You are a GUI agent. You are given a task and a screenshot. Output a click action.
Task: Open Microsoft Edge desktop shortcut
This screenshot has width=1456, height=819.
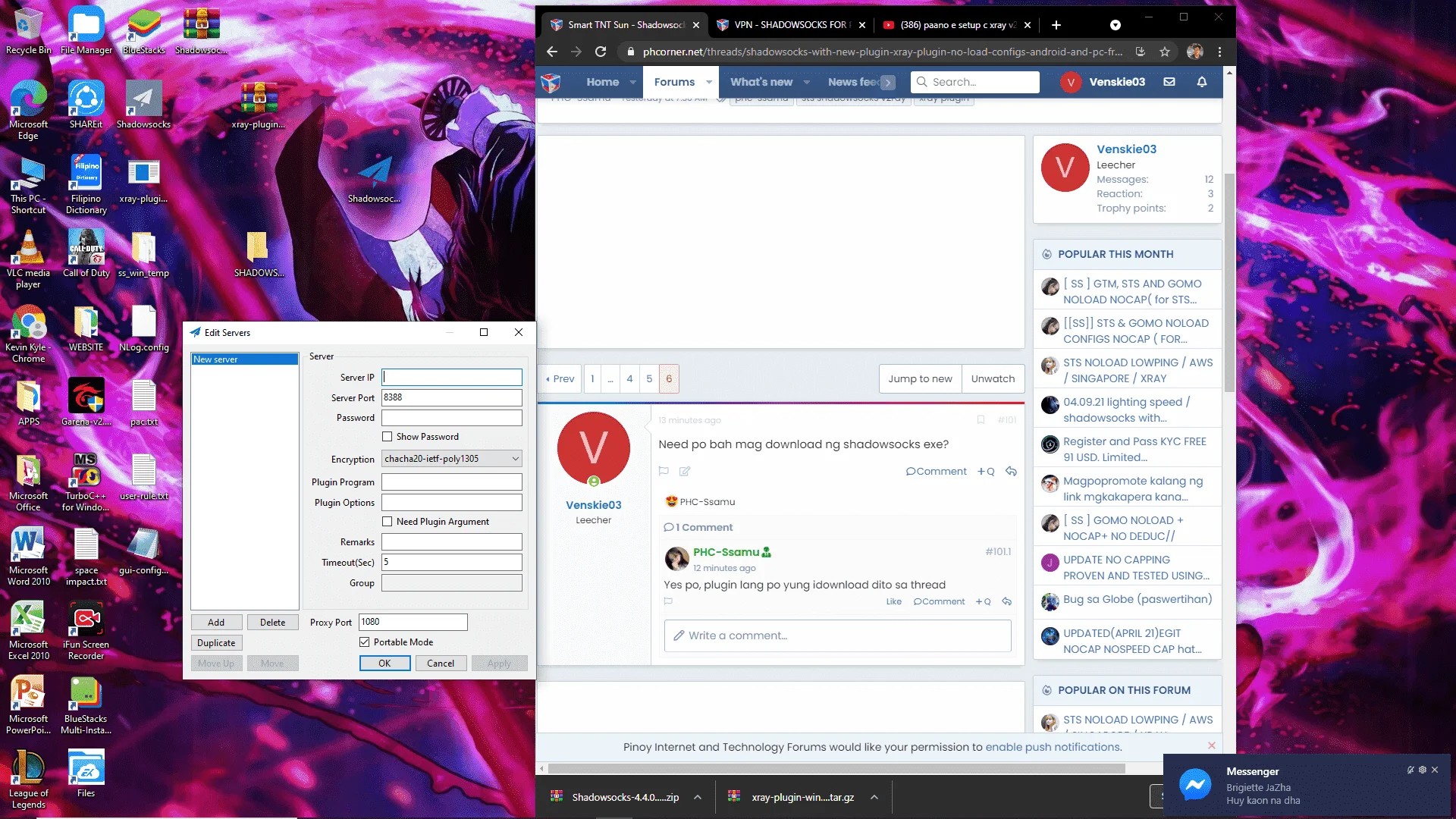[x=28, y=111]
